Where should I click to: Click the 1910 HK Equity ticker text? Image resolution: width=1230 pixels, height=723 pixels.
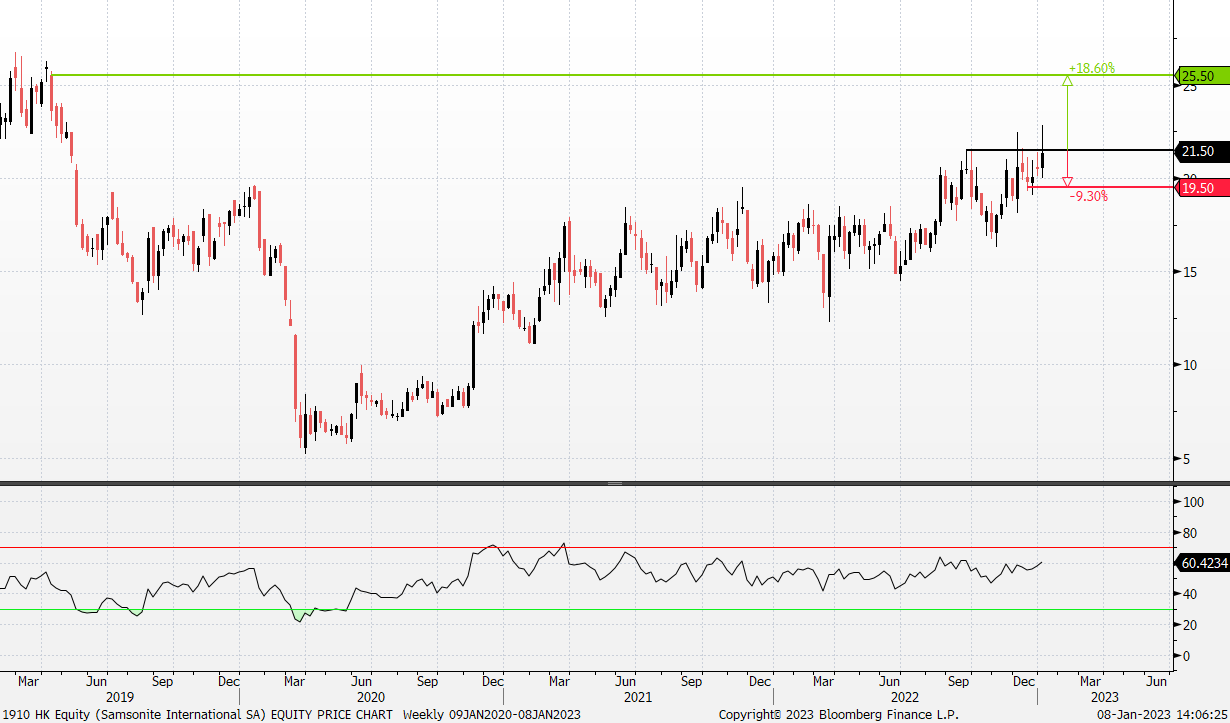click(40, 715)
